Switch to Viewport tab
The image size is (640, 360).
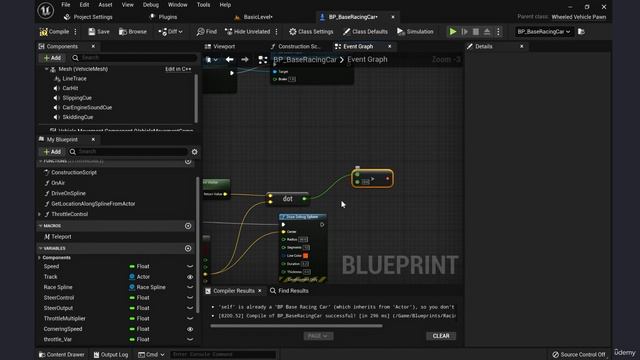click(x=220, y=47)
